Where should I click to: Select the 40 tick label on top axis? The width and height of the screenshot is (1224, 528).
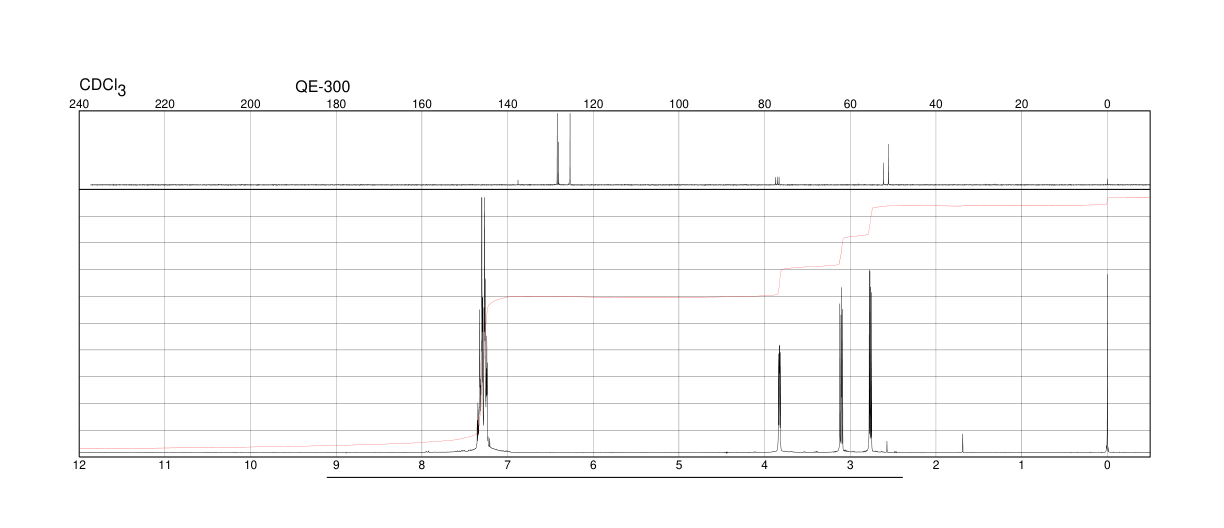click(936, 104)
